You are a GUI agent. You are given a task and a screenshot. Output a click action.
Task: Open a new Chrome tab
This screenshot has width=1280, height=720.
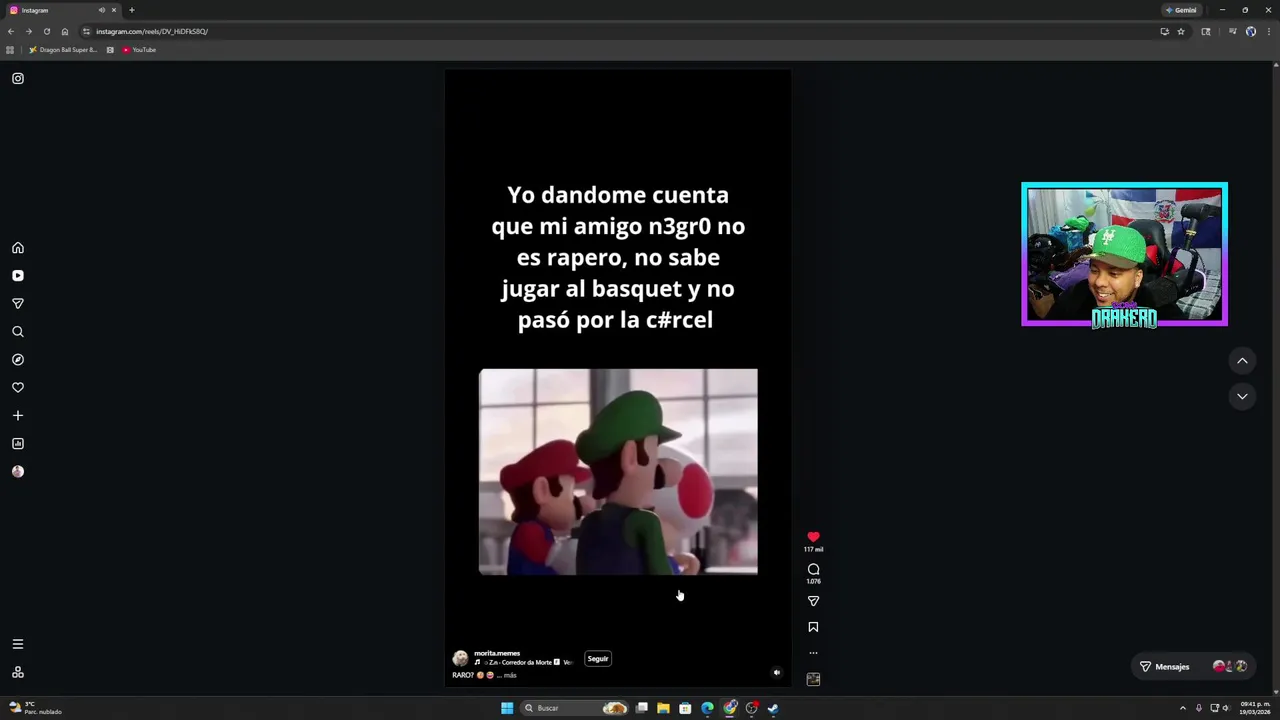click(131, 10)
